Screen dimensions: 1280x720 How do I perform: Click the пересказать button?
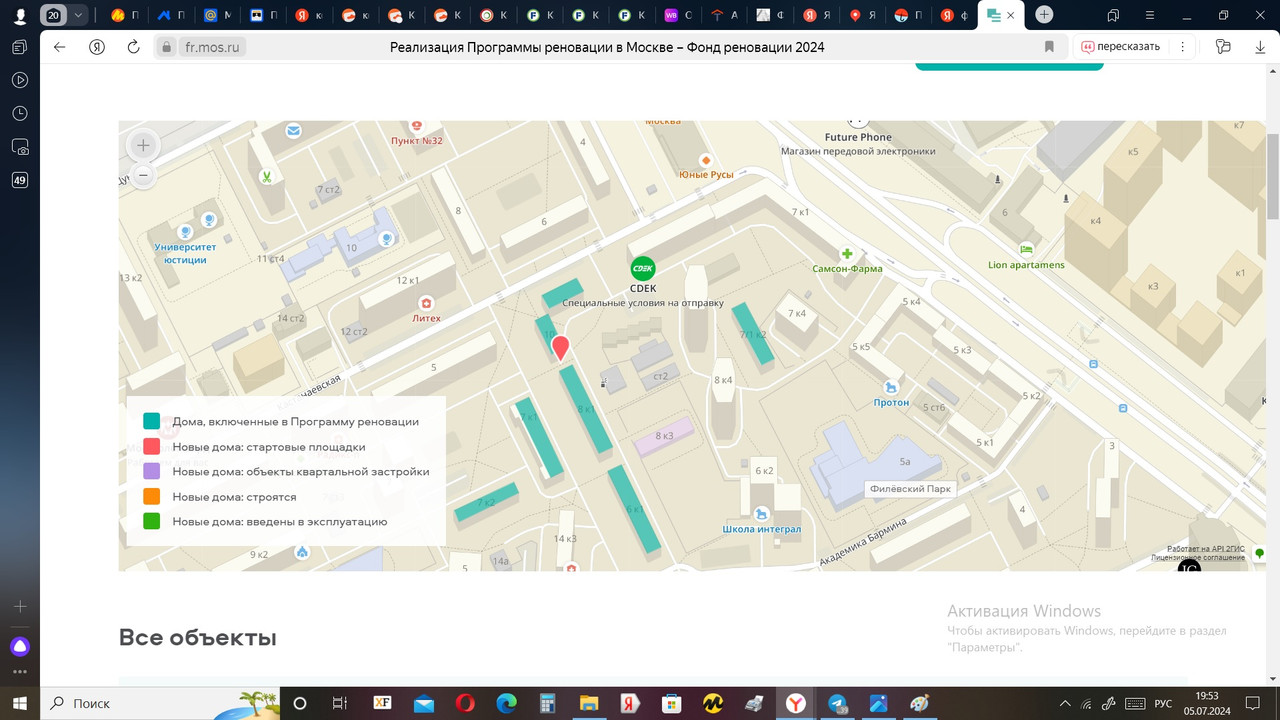point(1121,47)
